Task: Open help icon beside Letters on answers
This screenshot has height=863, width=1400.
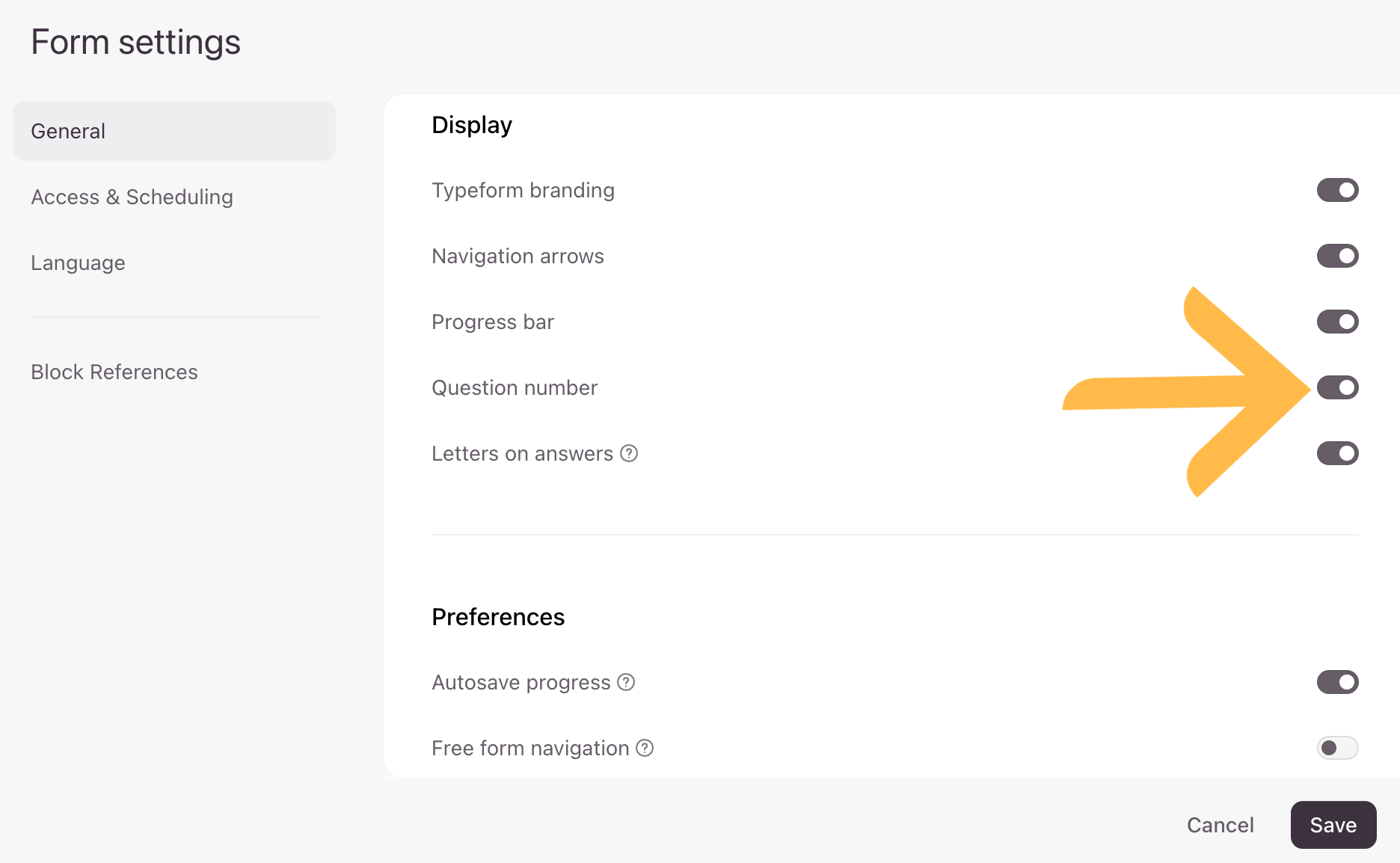Action: point(629,453)
